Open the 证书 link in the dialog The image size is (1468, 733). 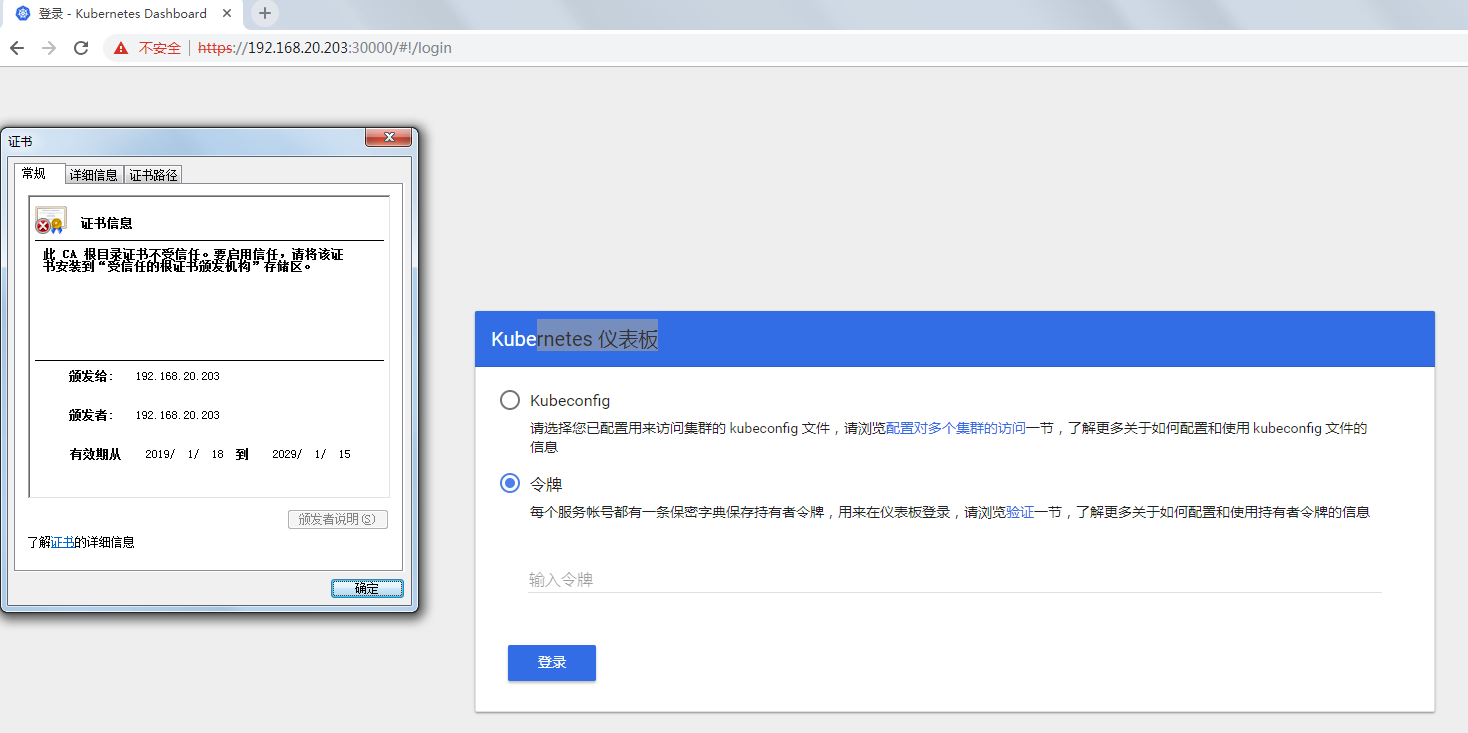[x=62, y=542]
